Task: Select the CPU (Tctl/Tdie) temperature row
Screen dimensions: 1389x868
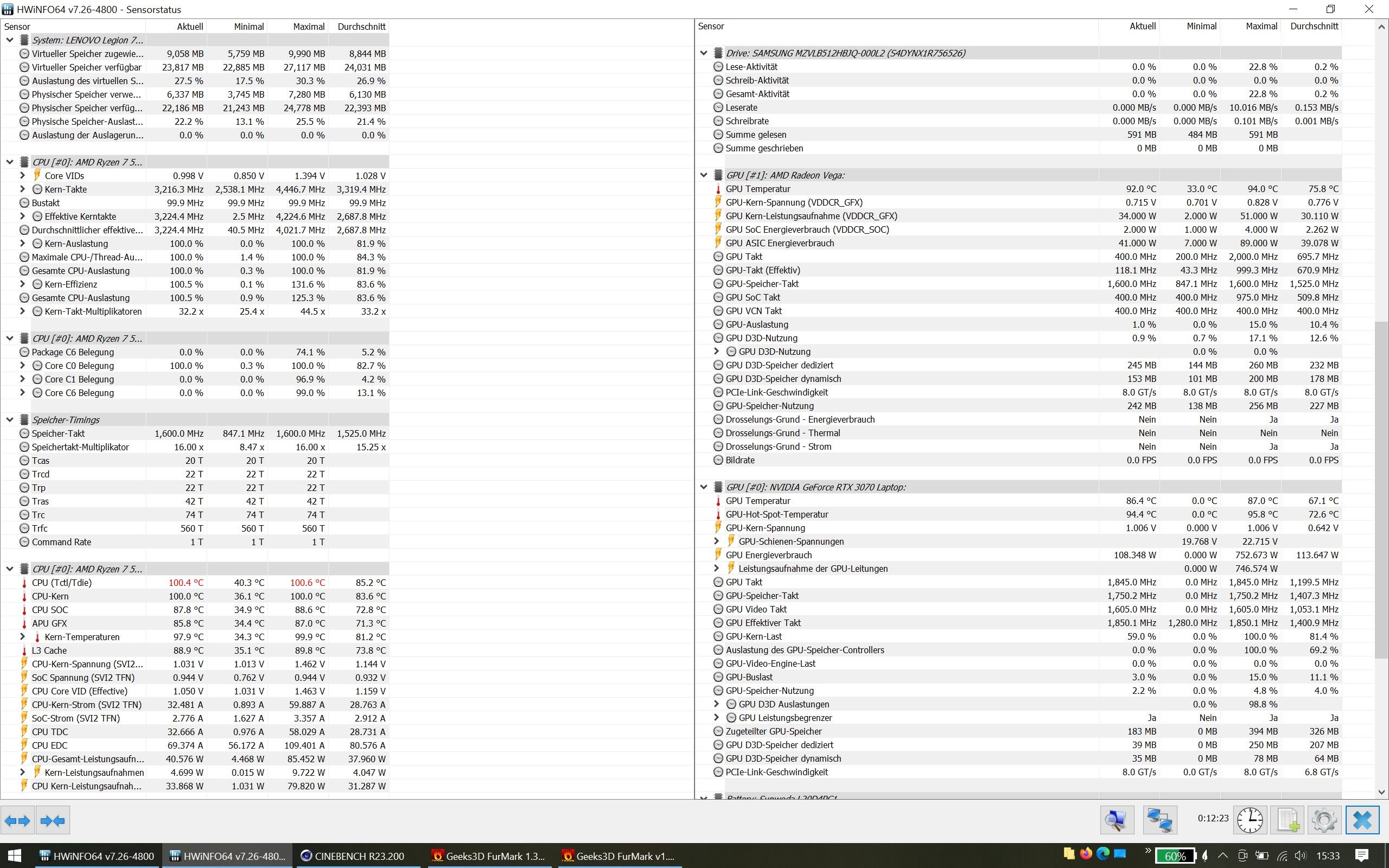Action: point(62,583)
